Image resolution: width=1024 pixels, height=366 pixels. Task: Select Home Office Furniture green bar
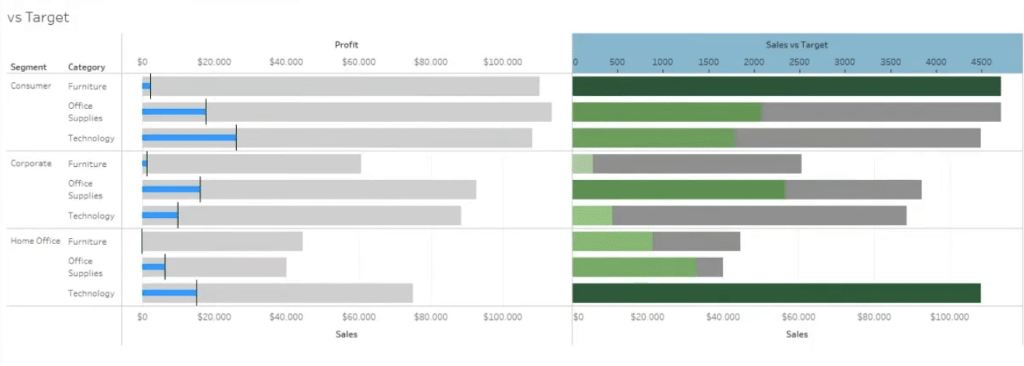click(x=613, y=242)
